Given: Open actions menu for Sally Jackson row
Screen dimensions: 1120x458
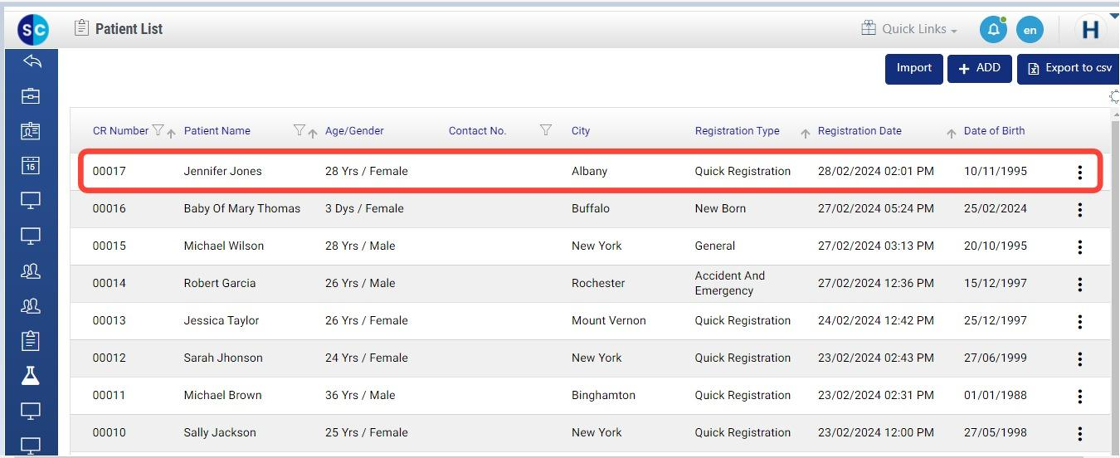Looking at the screenshot, I should point(1080,433).
